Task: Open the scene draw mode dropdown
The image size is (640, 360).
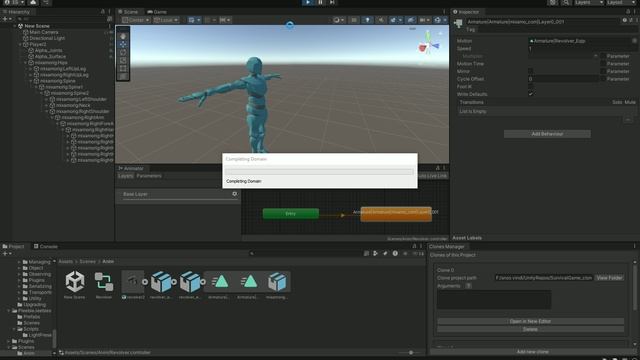Action: click(x=339, y=20)
